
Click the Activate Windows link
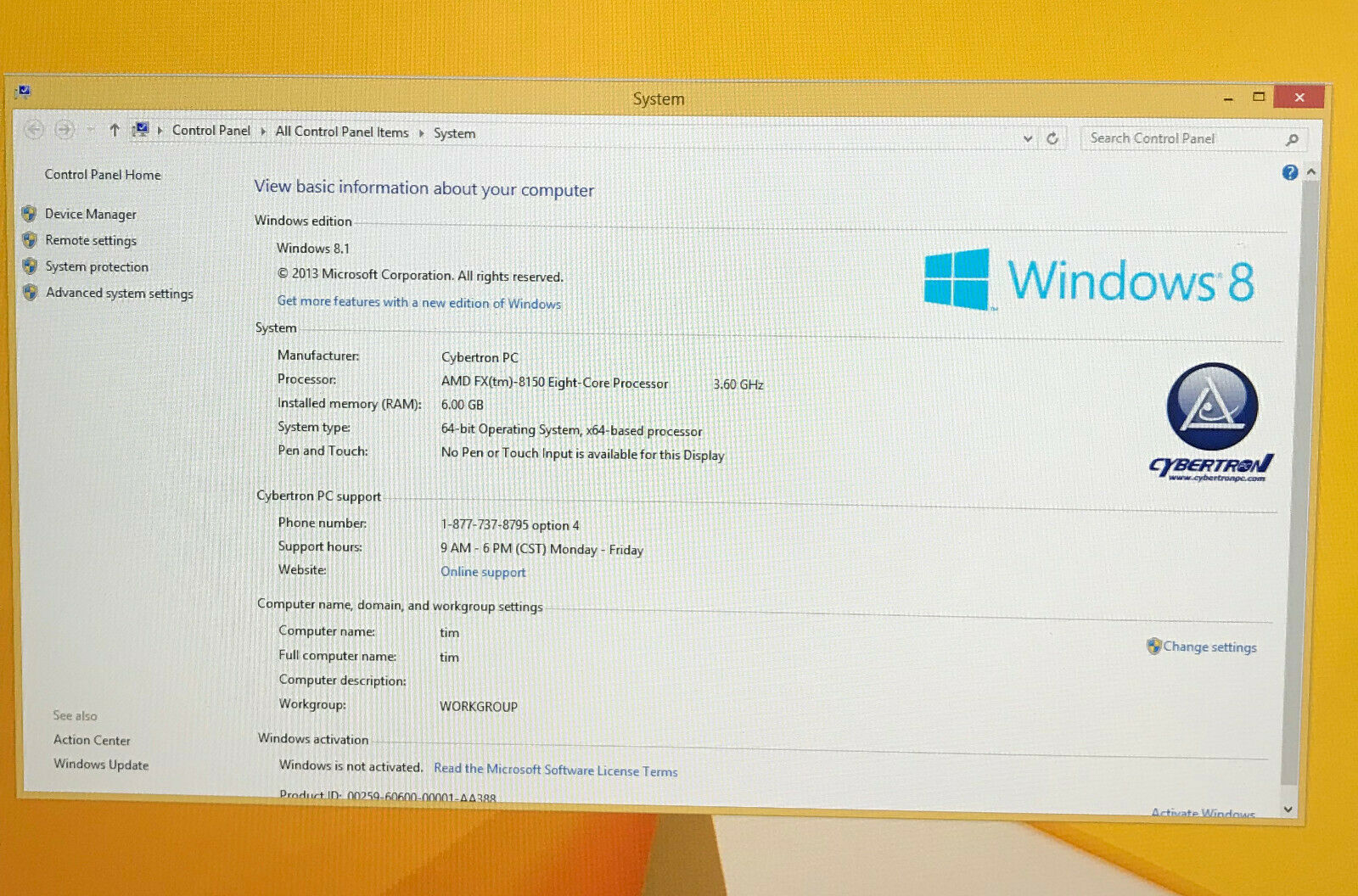[1203, 814]
